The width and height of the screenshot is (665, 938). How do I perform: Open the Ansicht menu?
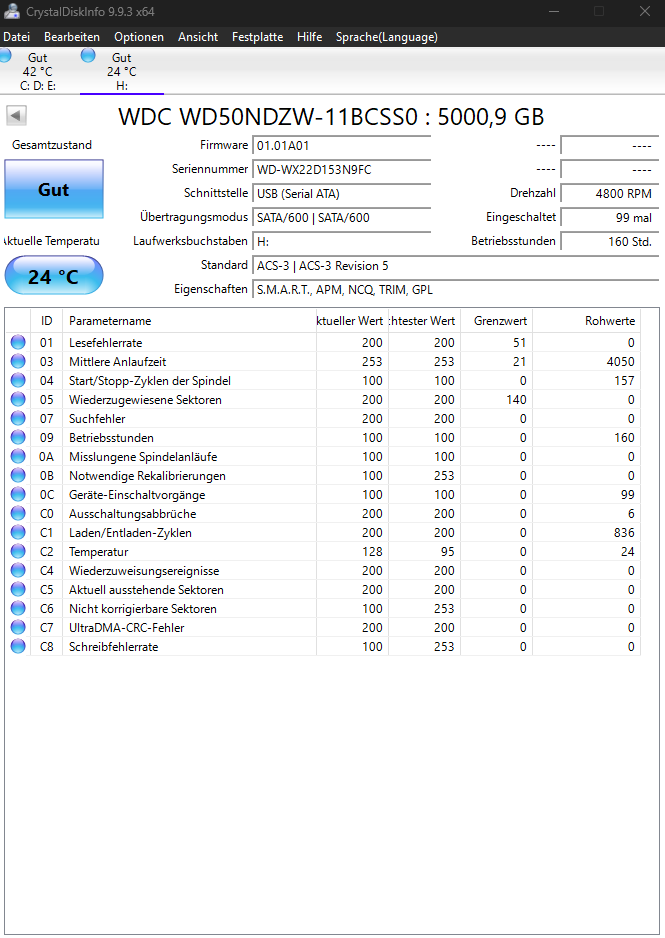[x=198, y=37]
